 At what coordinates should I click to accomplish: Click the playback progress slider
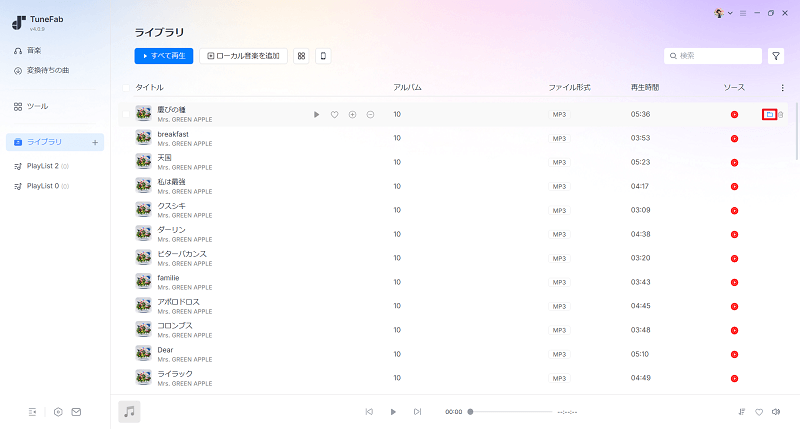(x=510, y=412)
